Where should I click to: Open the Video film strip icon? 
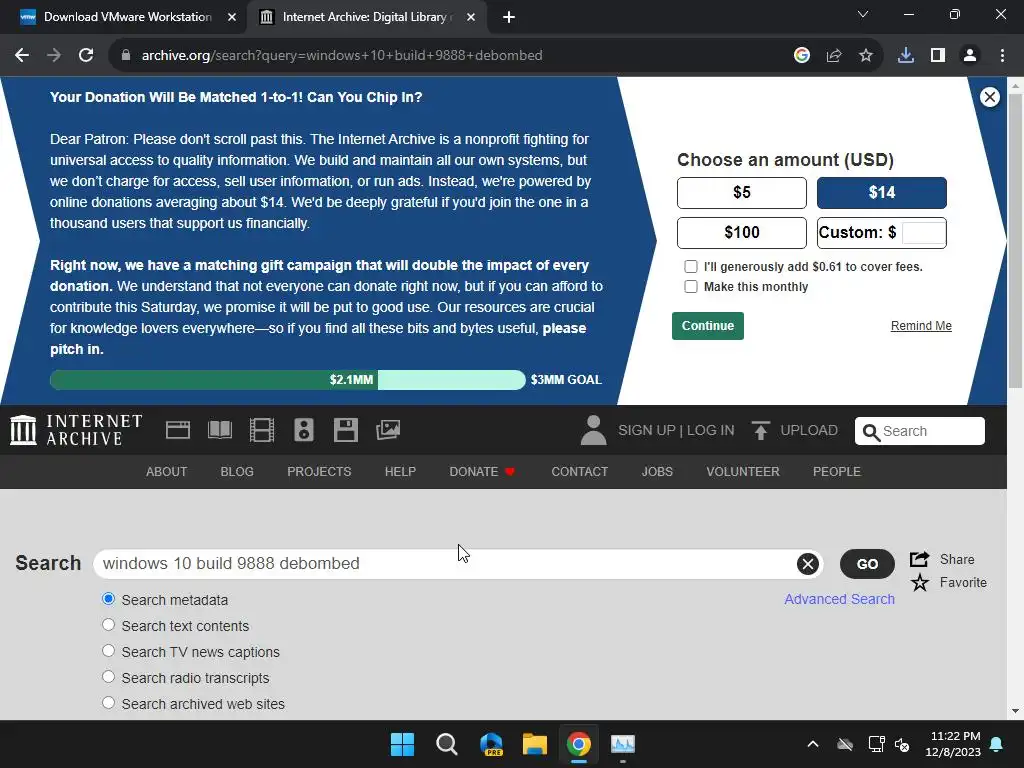(262, 430)
